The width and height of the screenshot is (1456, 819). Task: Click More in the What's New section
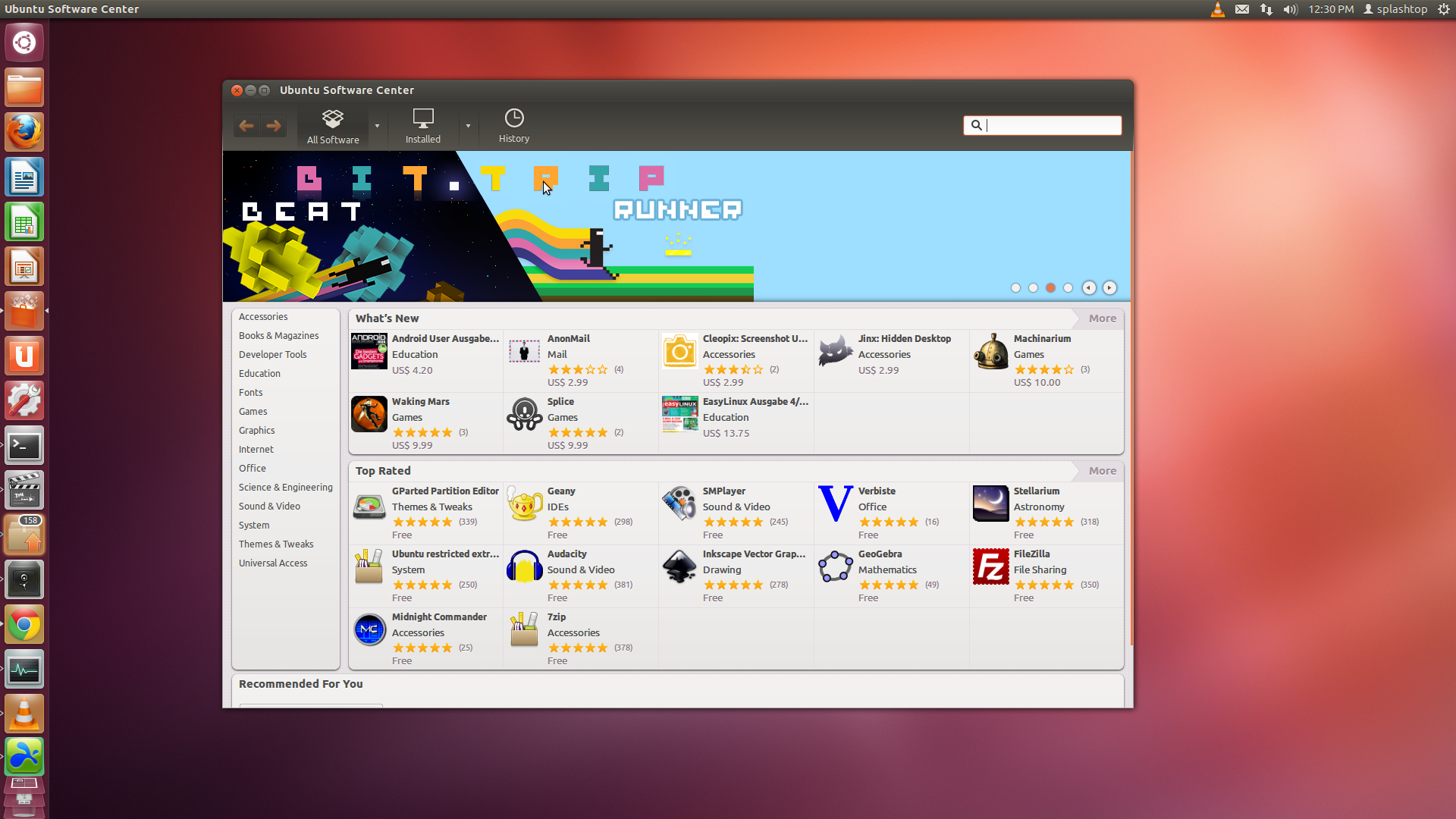pos(1101,318)
